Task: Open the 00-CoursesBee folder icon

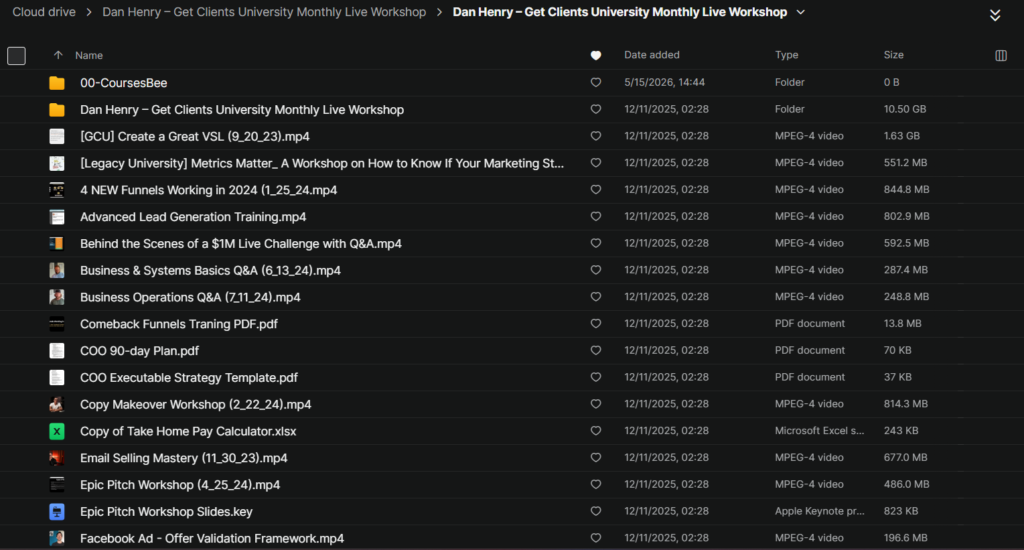Action: tap(57, 83)
